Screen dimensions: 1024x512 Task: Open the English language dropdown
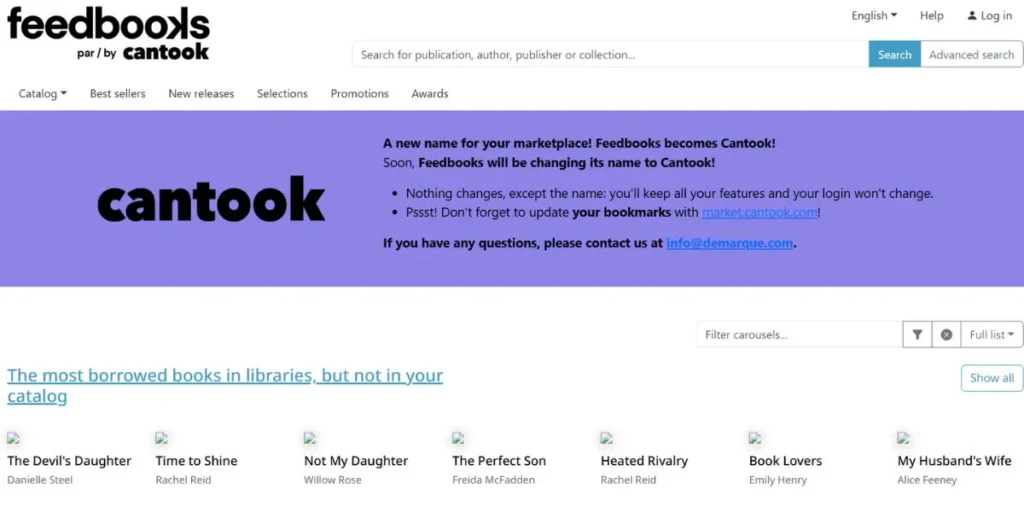point(874,16)
